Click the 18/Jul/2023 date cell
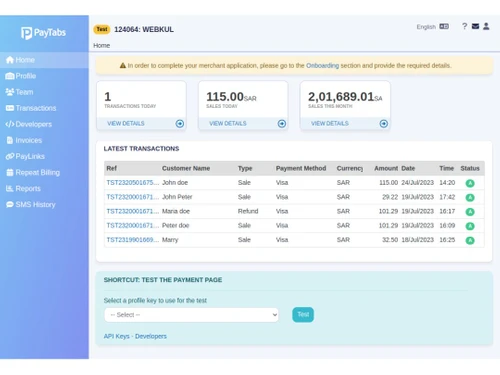The height and width of the screenshot is (375, 500). [x=418, y=240]
